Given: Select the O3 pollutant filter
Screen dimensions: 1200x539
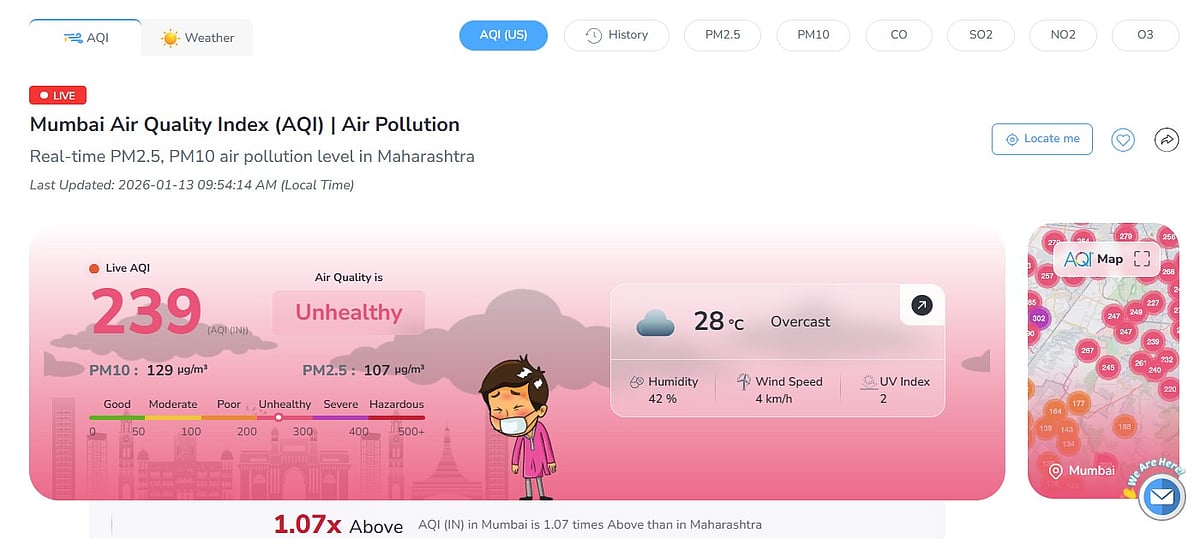Looking at the screenshot, I should click(x=1145, y=35).
